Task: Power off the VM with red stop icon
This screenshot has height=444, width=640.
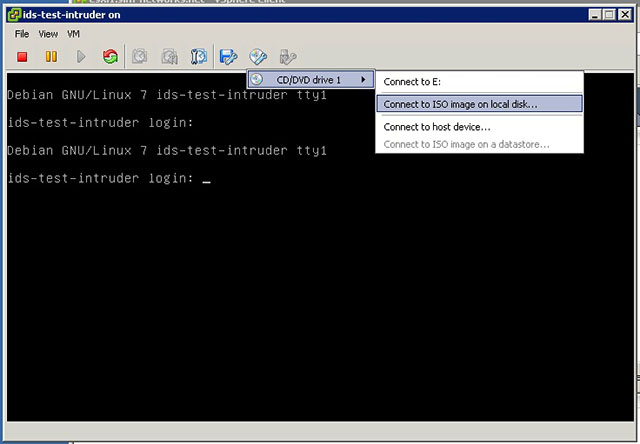Action: click(22, 56)
